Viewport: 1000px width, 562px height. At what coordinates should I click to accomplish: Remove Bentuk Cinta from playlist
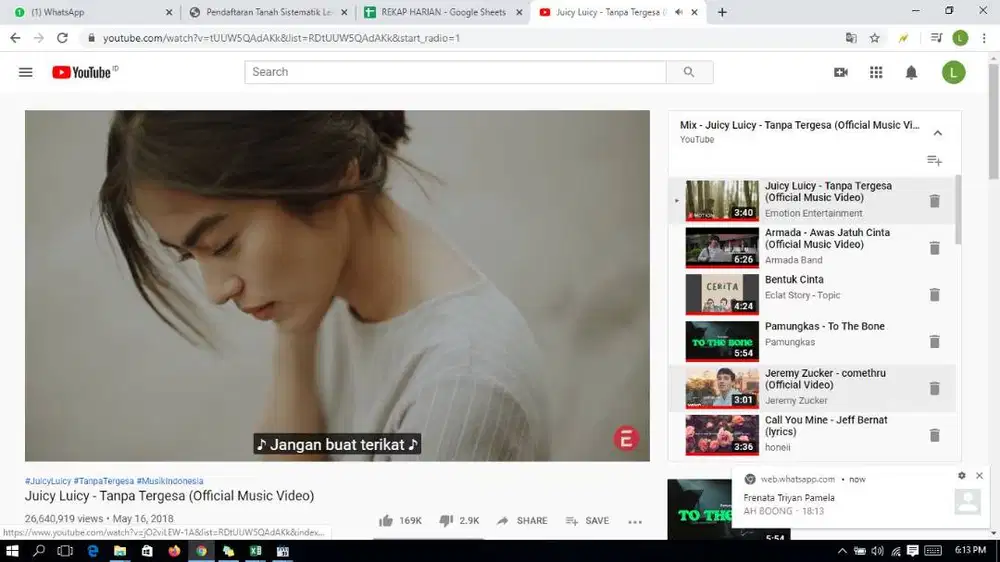pyautogui.click(x=934, y=295)
